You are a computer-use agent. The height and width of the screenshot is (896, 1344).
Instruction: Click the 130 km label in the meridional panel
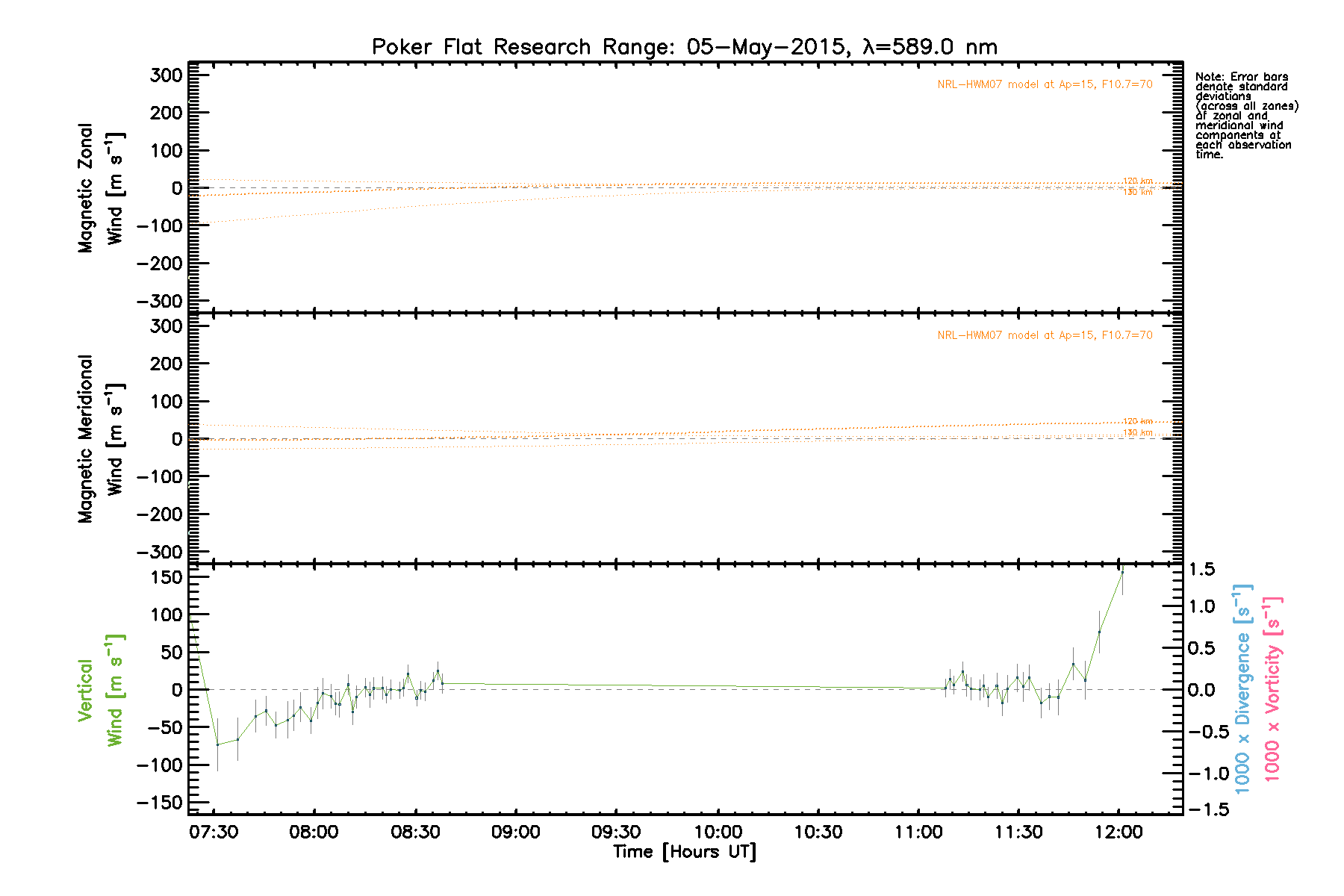(1138, 433)
